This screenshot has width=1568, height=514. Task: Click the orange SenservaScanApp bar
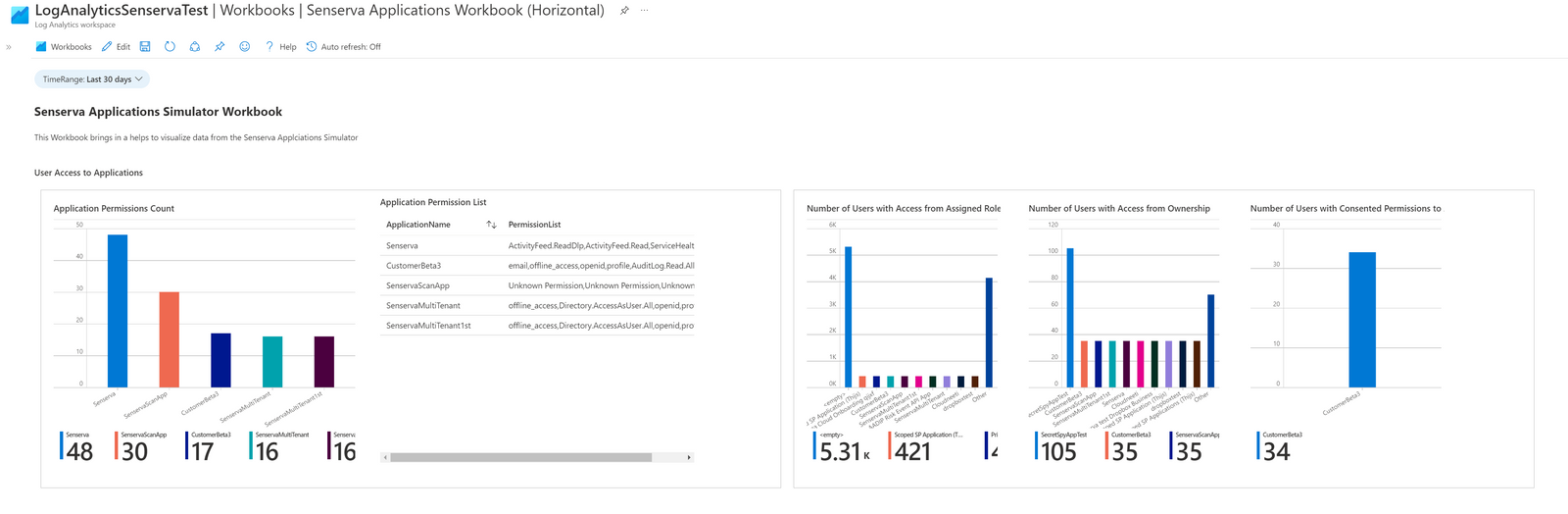[170, 339]
